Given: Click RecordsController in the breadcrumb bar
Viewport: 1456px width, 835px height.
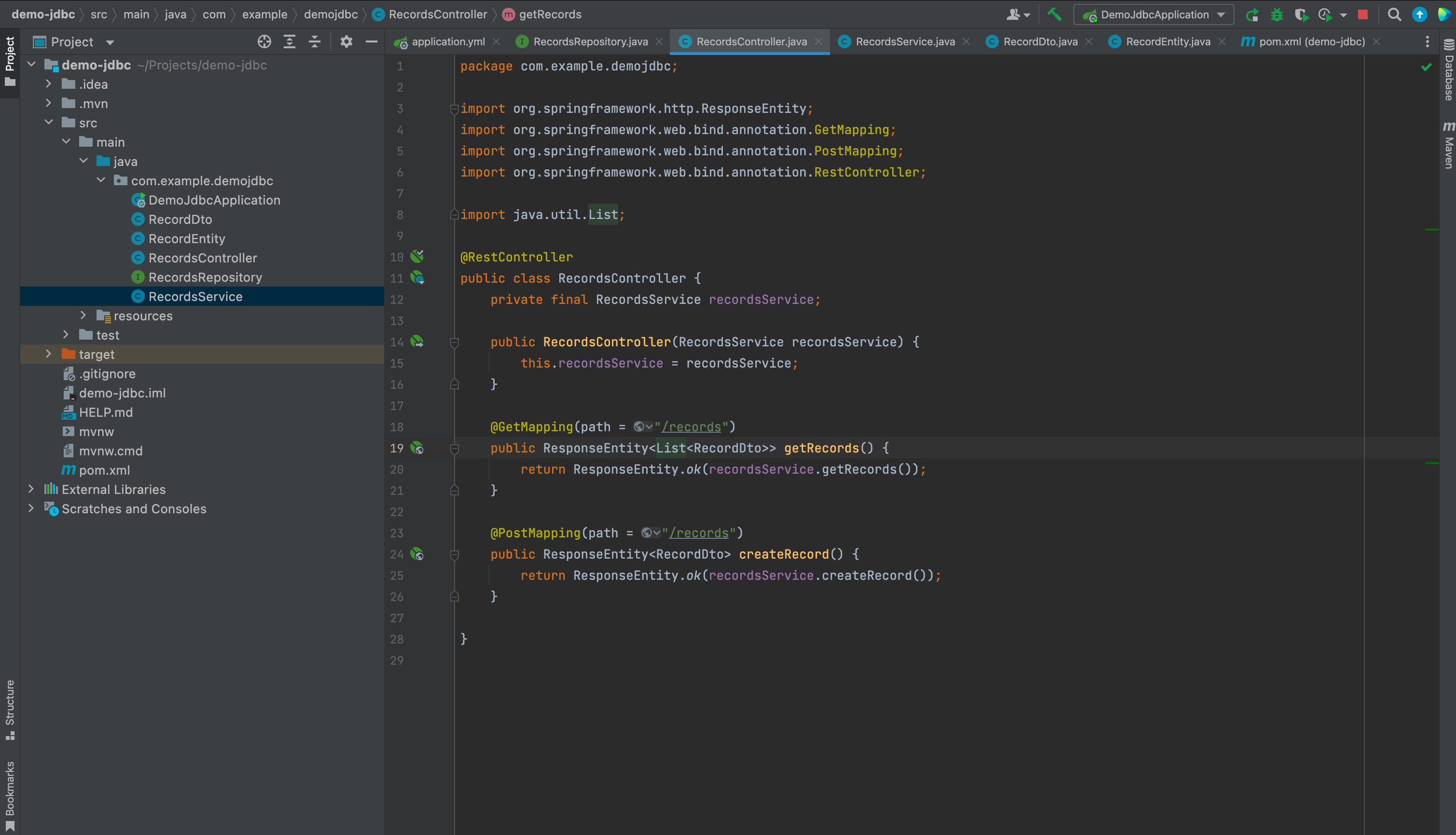Looking at the screenshot, I should [x=437, y=14].
